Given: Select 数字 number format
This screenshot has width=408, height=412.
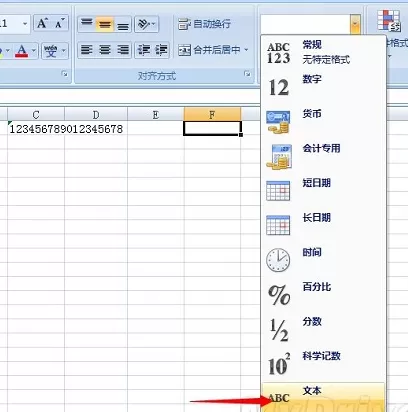Looking at the screenshot, I should [x=323, y=87].
